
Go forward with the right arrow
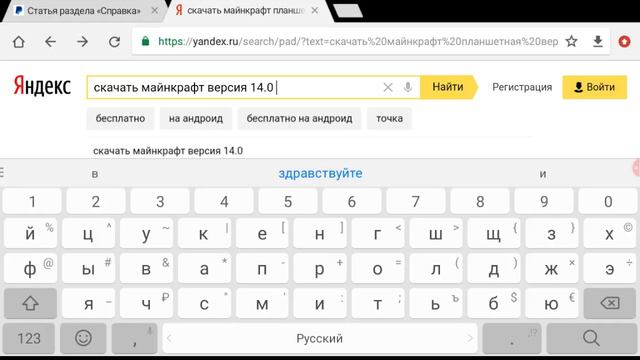(x=82, y=42)
